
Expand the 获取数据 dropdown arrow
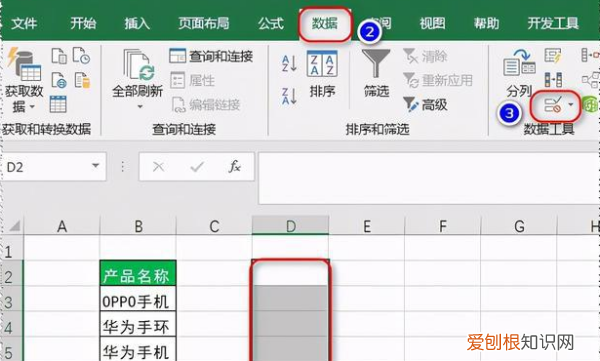click(32, 107)
